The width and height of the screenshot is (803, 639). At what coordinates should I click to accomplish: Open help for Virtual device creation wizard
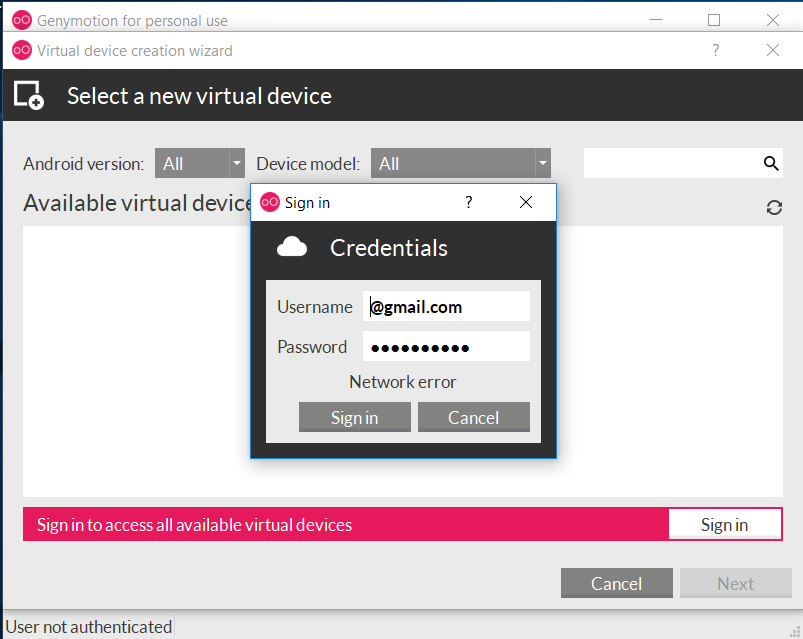715,50
